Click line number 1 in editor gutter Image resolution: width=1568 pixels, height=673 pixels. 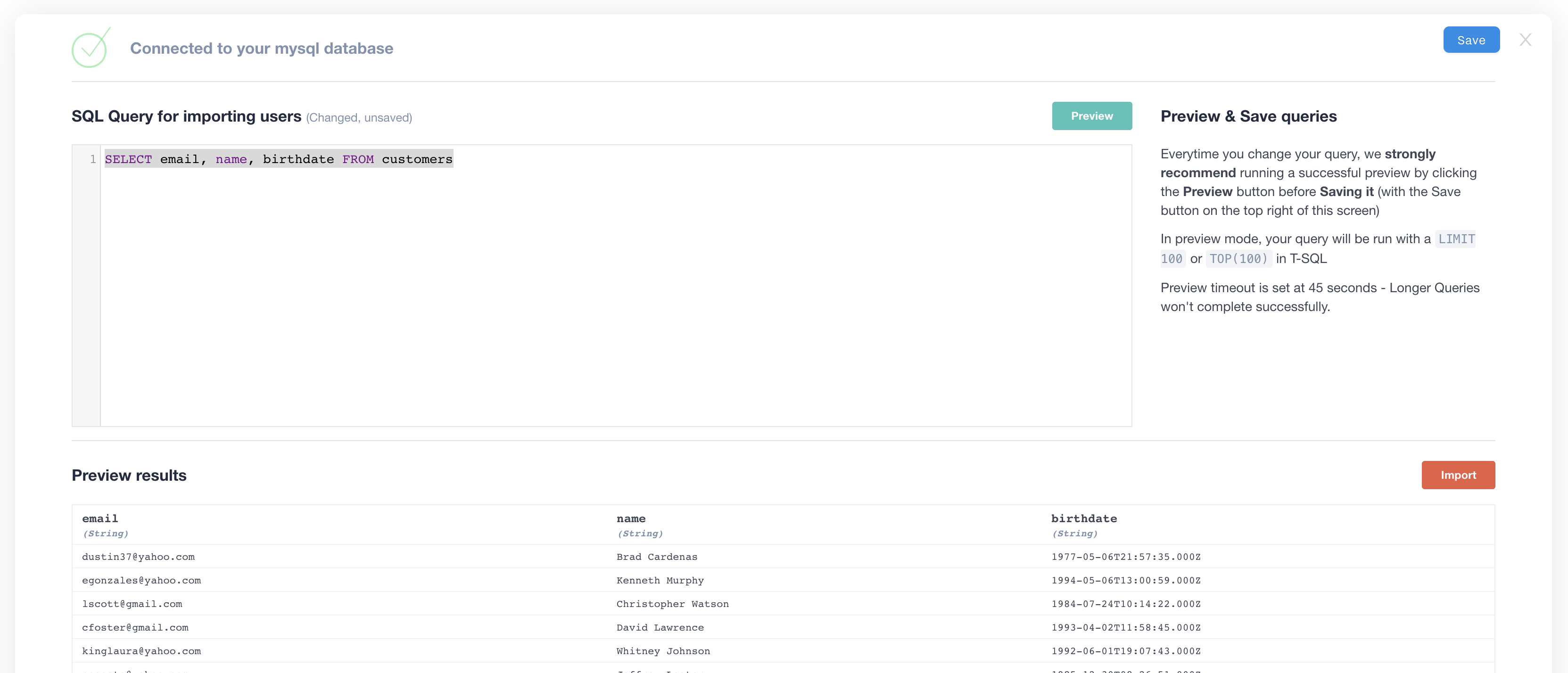(x=92, y=159)
